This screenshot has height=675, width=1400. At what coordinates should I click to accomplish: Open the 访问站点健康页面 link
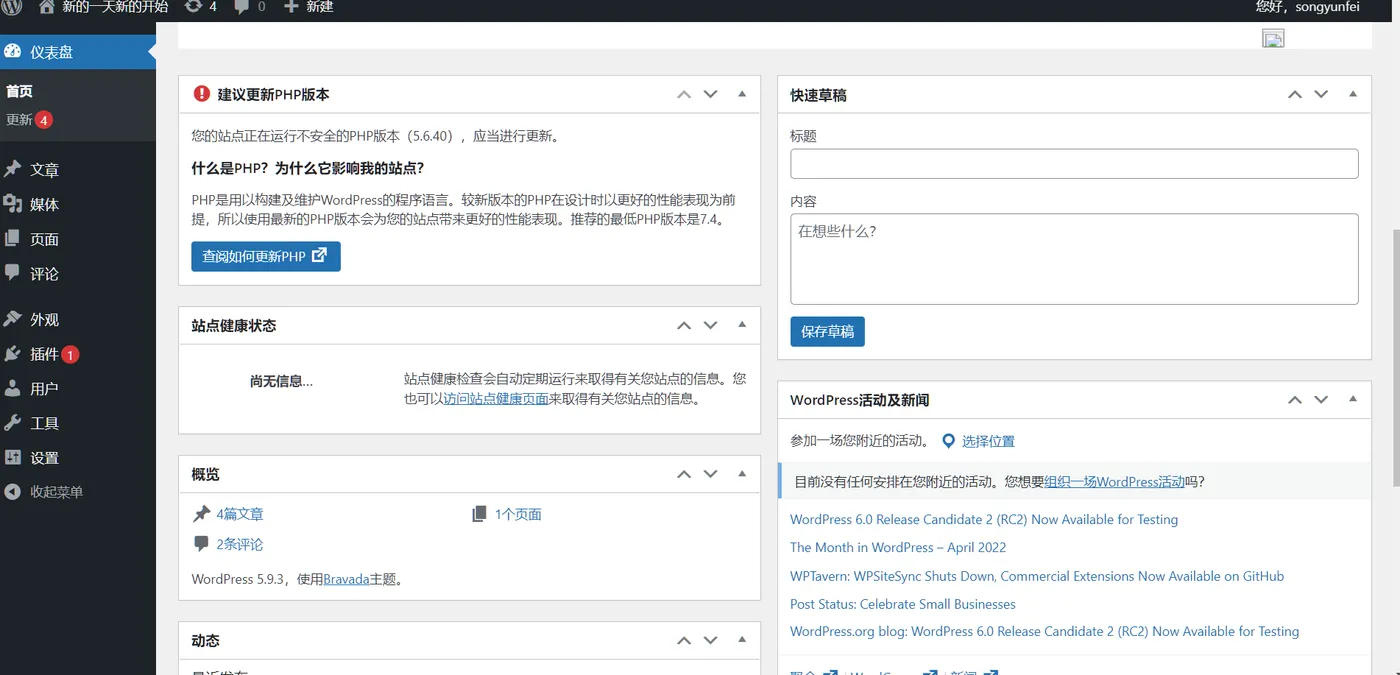[496, 398]
